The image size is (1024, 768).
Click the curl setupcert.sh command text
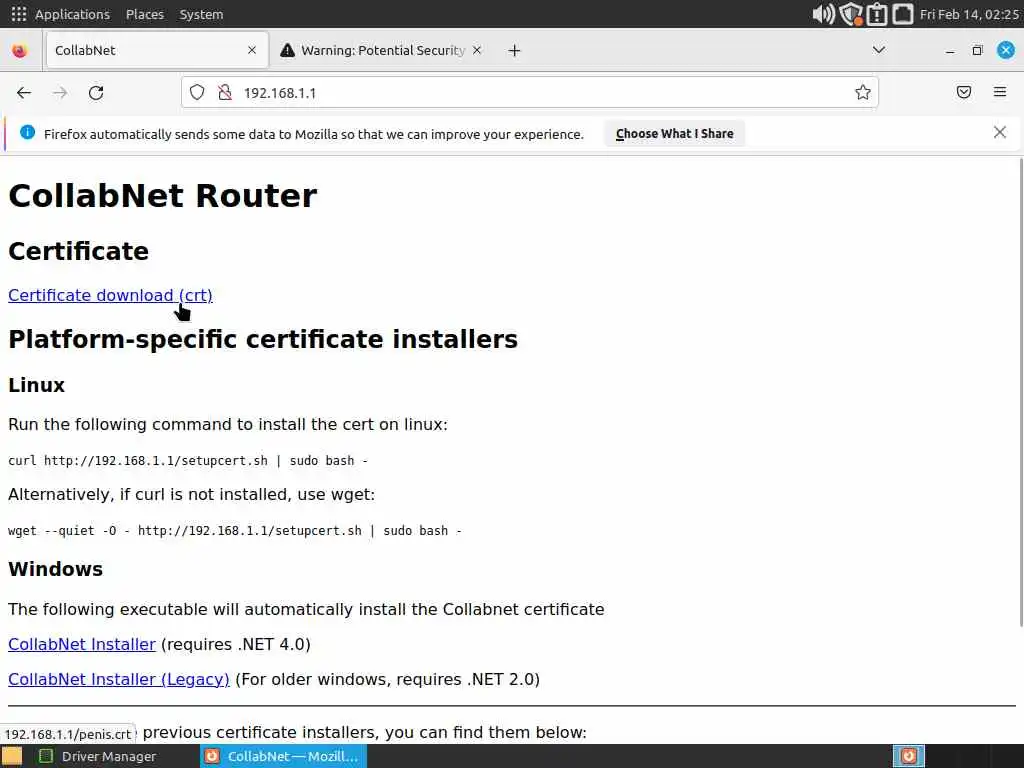click(188, 460)
